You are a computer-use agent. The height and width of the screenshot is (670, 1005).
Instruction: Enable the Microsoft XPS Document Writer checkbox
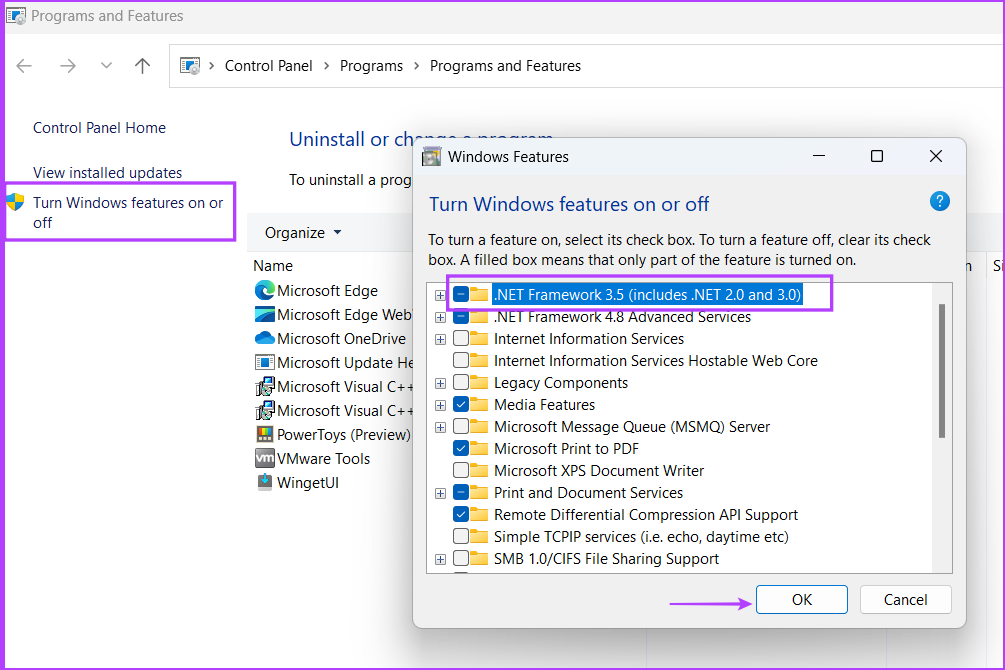(x=460, y=470)
